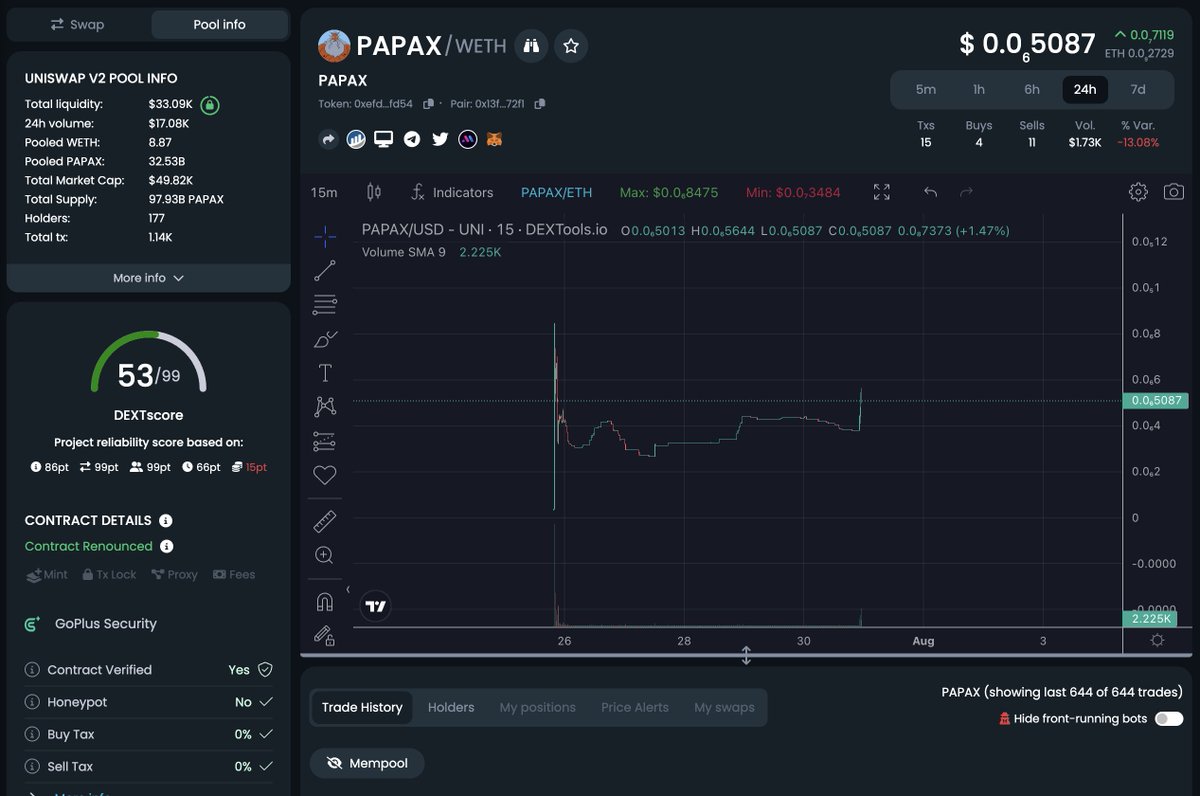The image size is (1200, 796).
Task: Switch to the Swap tab
Action: point(77,24)
